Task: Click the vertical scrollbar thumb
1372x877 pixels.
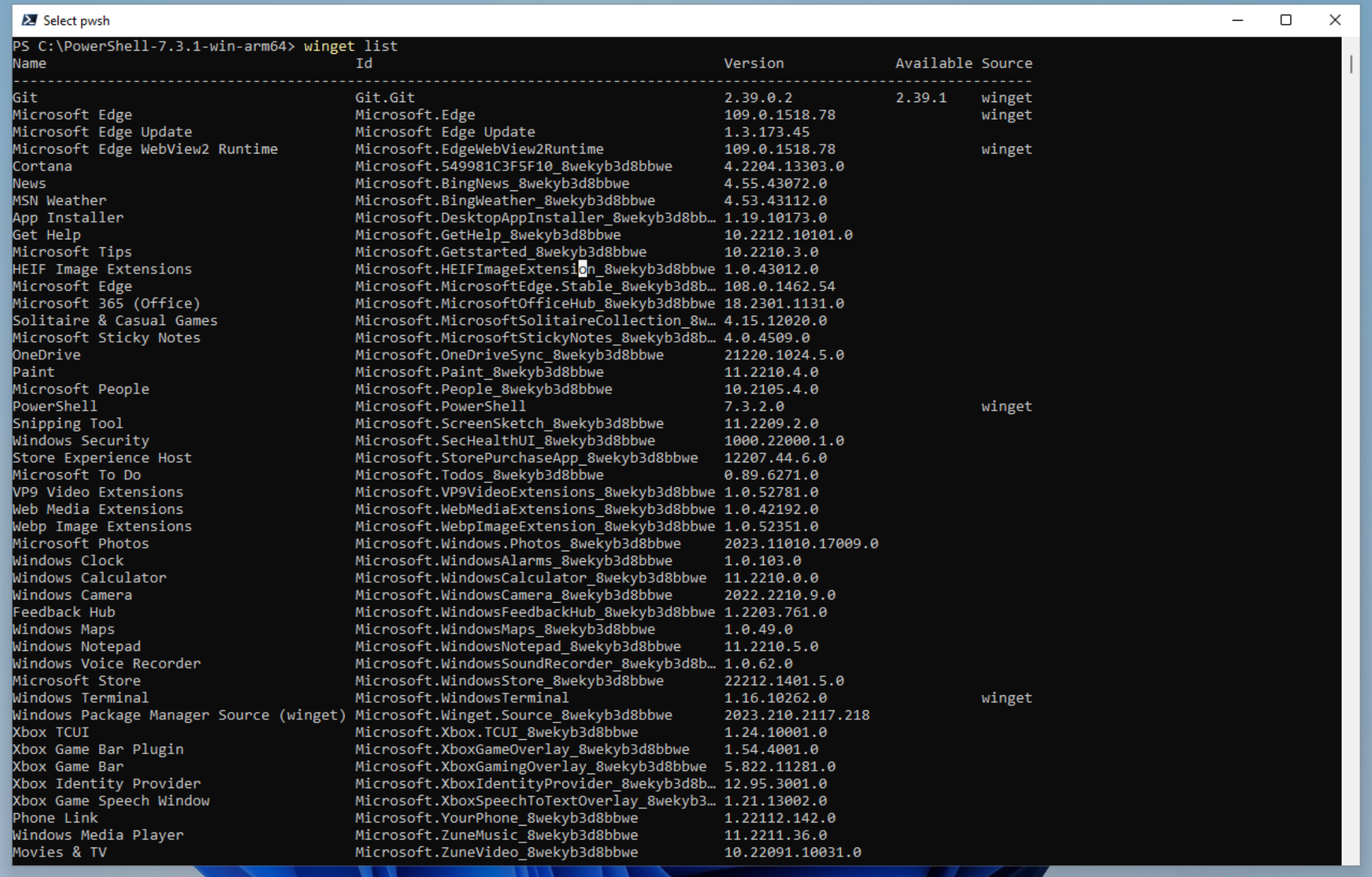Action: pyautogui.click(x=1351, y=64)
